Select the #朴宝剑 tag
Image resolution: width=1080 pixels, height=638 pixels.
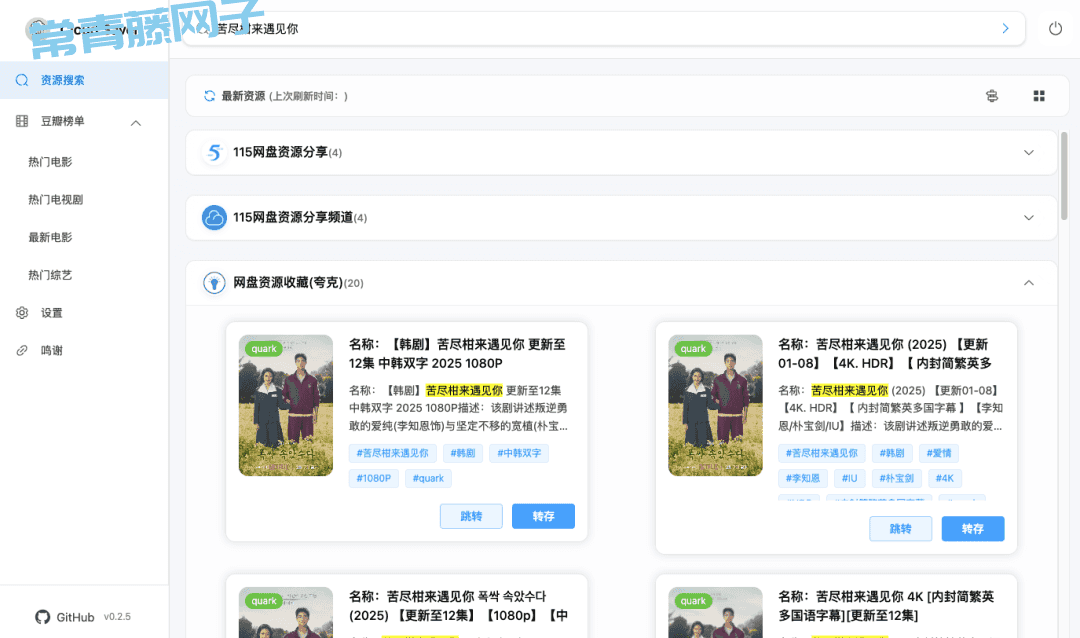point(896,478)
